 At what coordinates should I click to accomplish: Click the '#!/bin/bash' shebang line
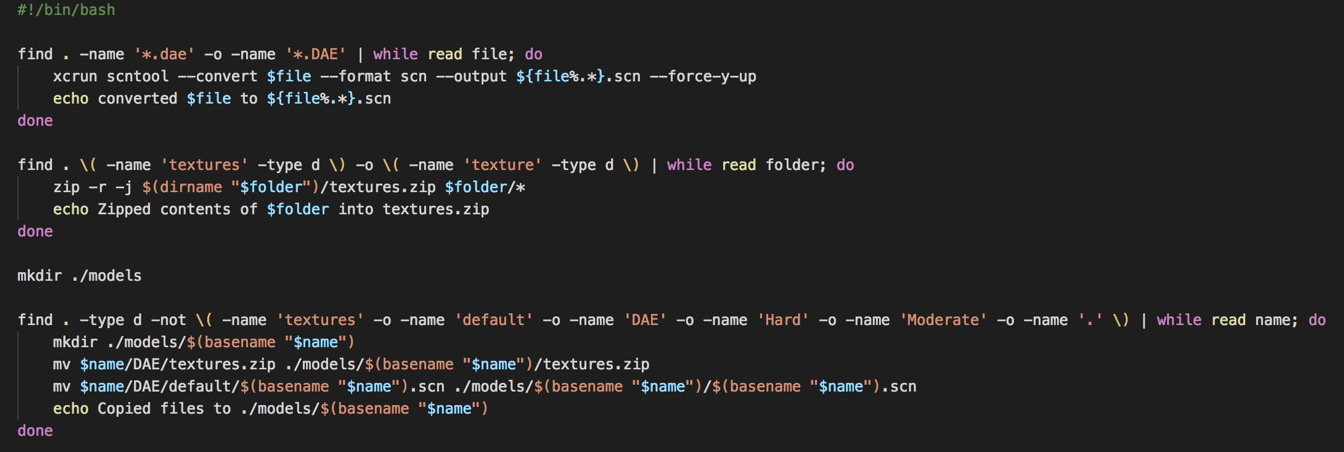(66, 10)
